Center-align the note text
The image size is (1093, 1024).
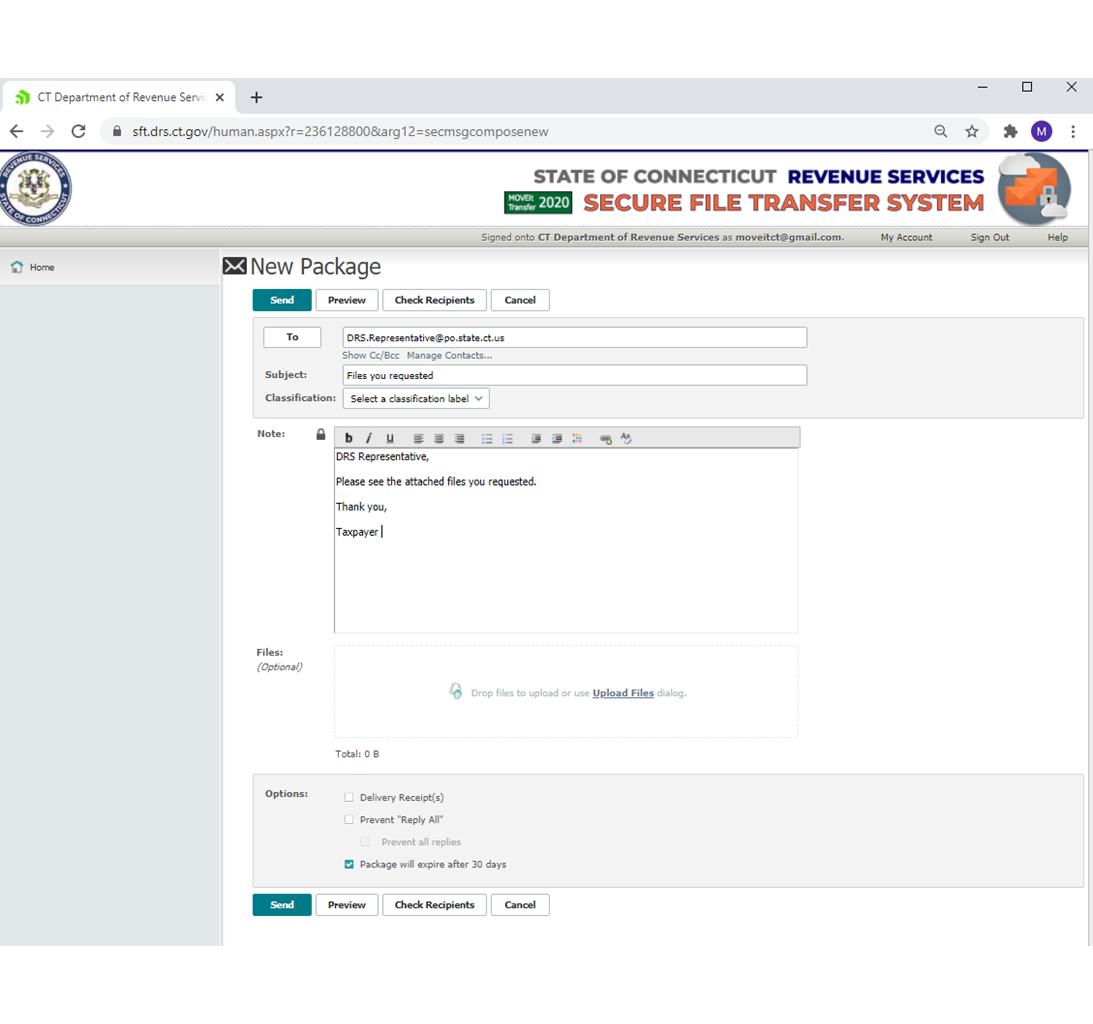pyautogui.click(x=439, y=439)
